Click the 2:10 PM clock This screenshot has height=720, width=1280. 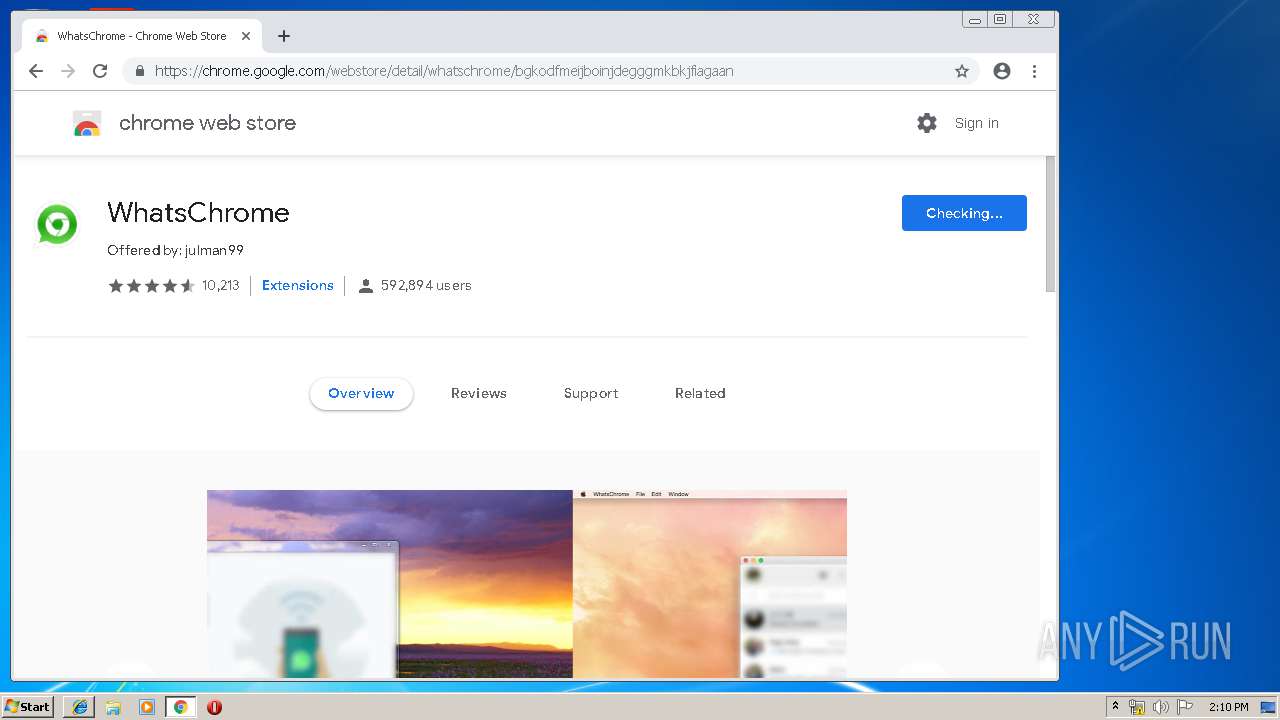[x=1229, y=707]
